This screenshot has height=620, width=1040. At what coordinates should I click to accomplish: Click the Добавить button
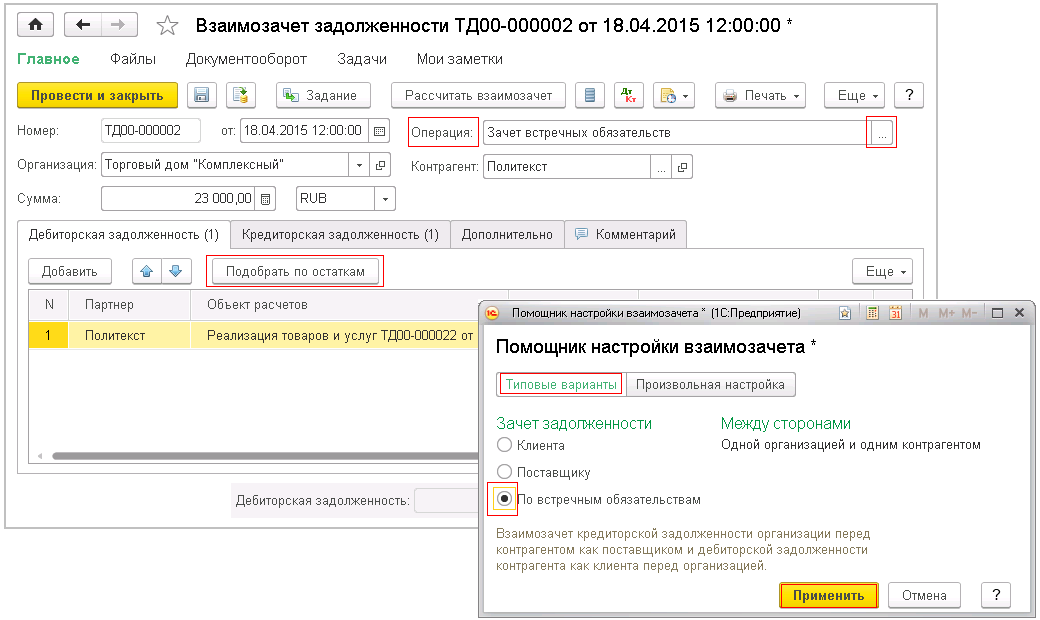click(70, 271)
